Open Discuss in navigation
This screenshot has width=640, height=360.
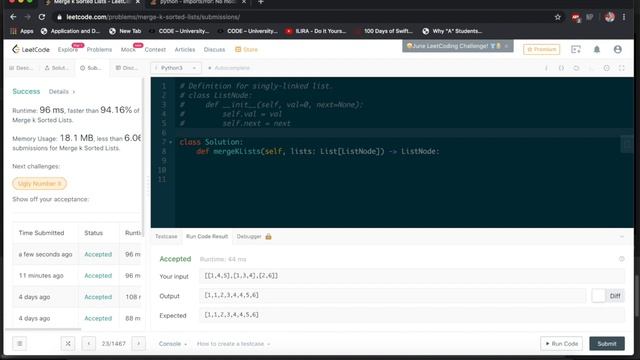(214, 49)
